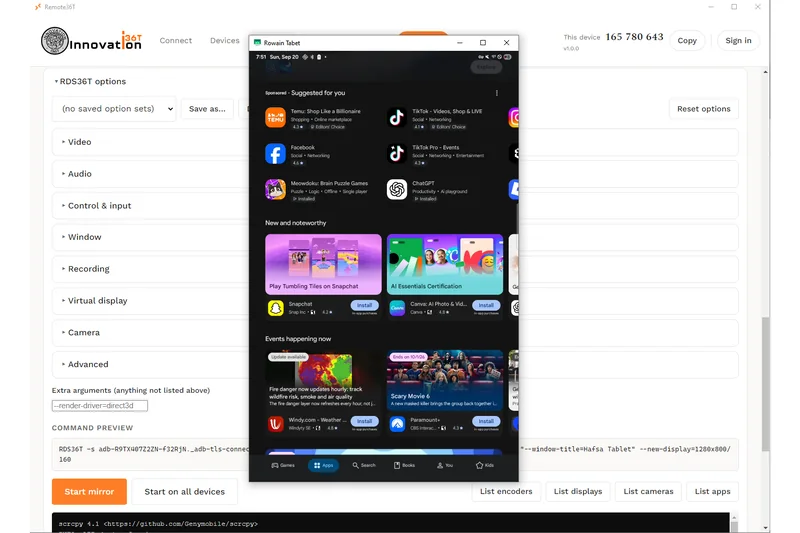Click the List cameras button
Screen dimensions: 800x533
click(648, 491)
